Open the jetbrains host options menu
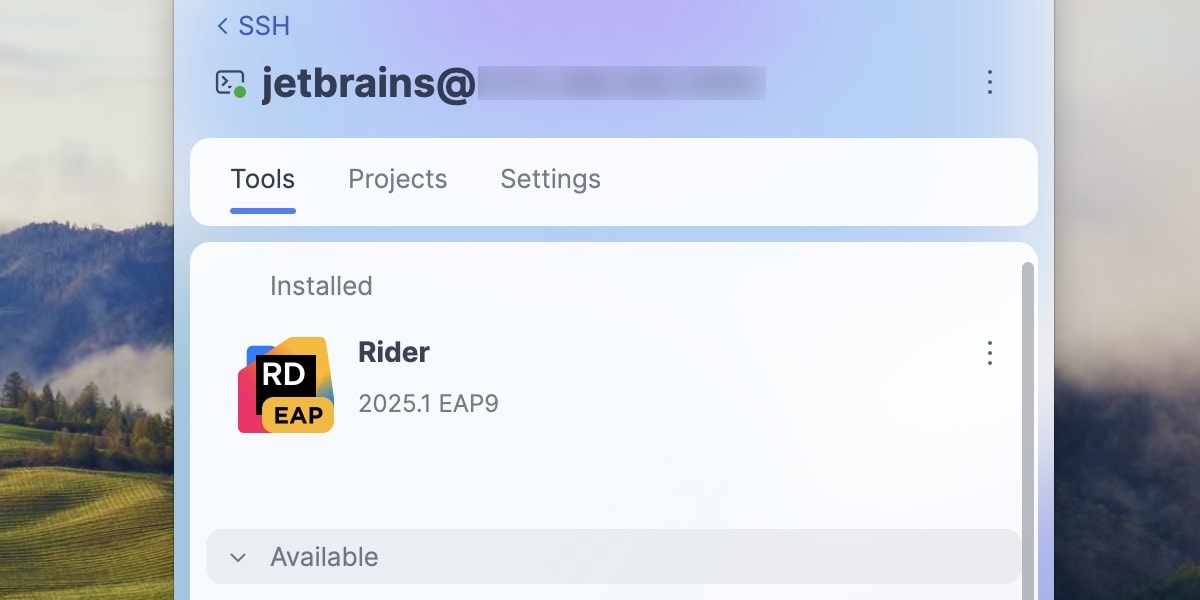 pyautogui.click(x=989, y=82)
